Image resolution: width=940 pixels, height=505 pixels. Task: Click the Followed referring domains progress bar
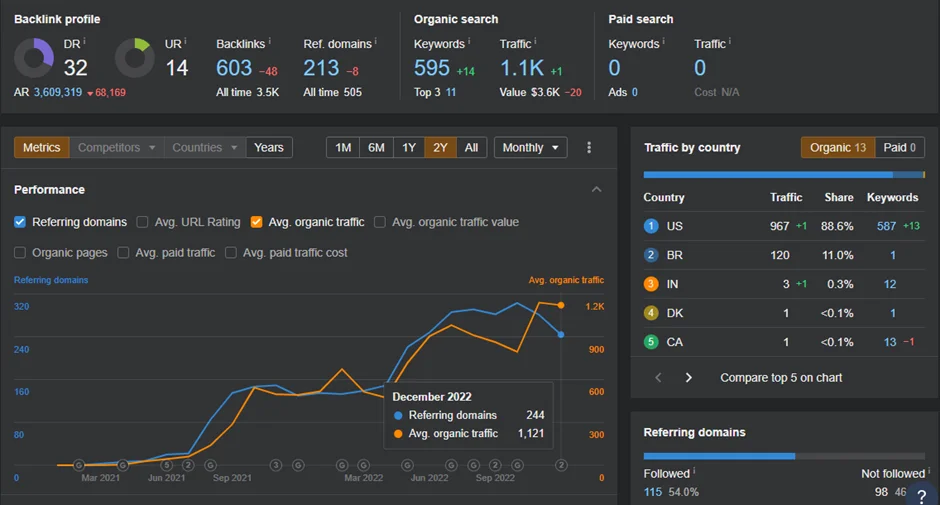click(719, 456)
